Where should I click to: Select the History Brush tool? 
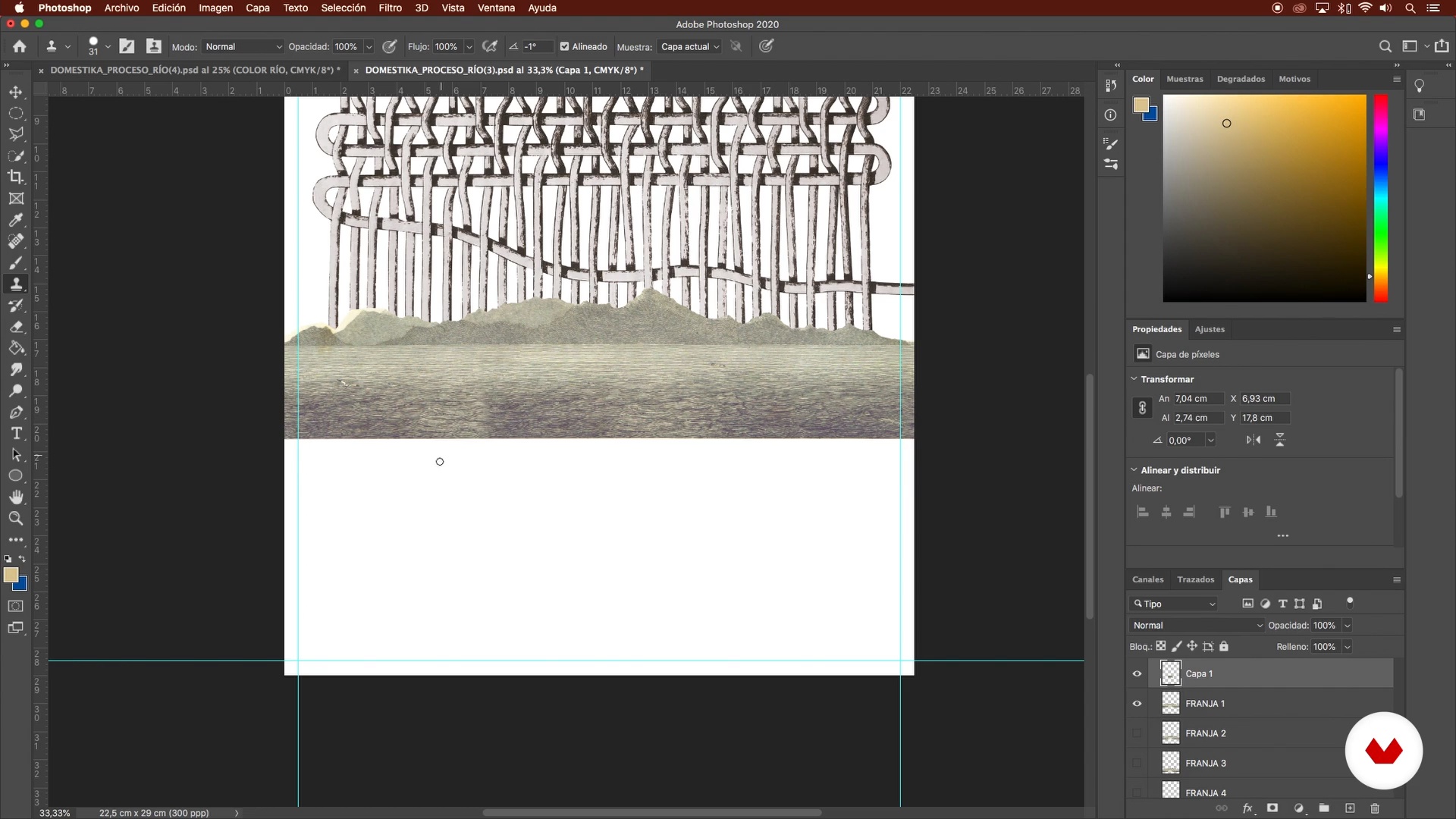(16, 306)
